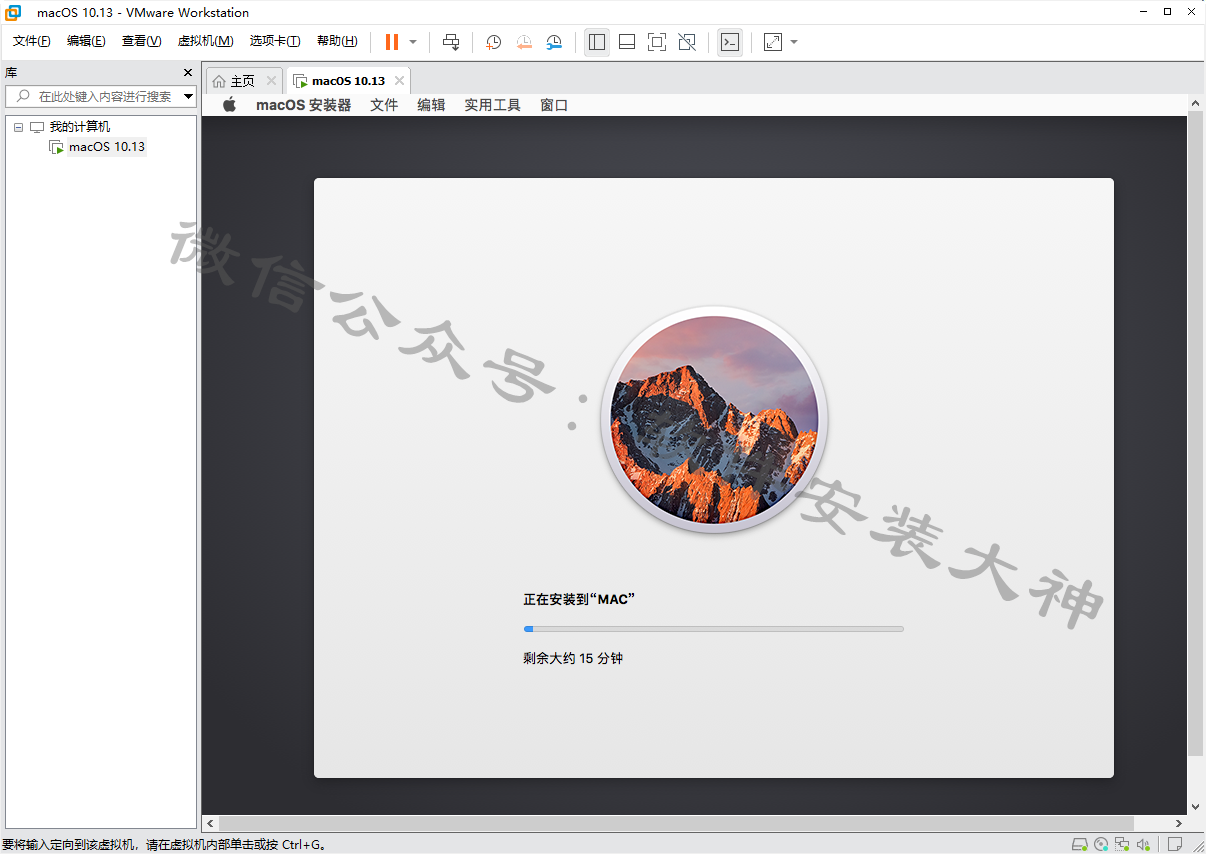Screen dimensions: 1206x854
Task: Click the macOS Sierra mountain image
Action: pyautogui.click(x=714, y=419)
